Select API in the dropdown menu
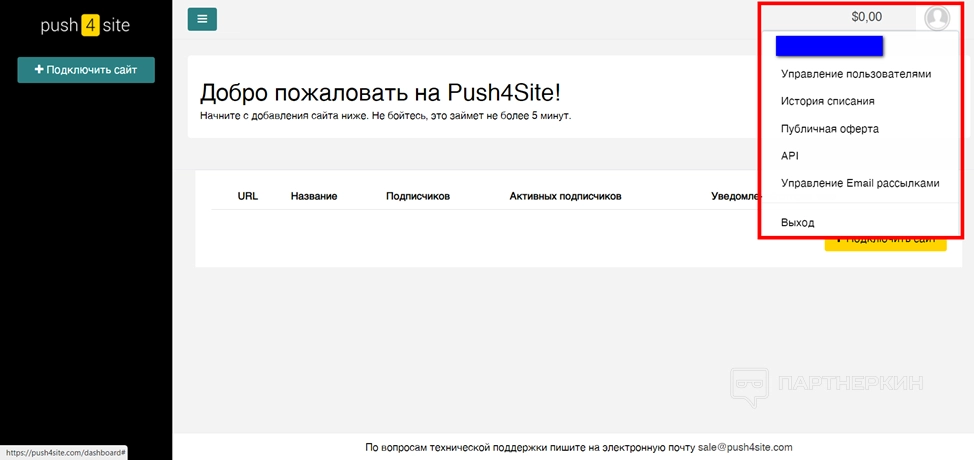 pos(790,156)
